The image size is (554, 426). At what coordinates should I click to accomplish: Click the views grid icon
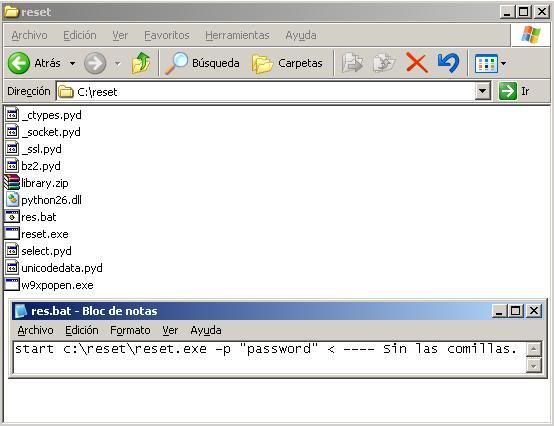(x=486, y=64)
